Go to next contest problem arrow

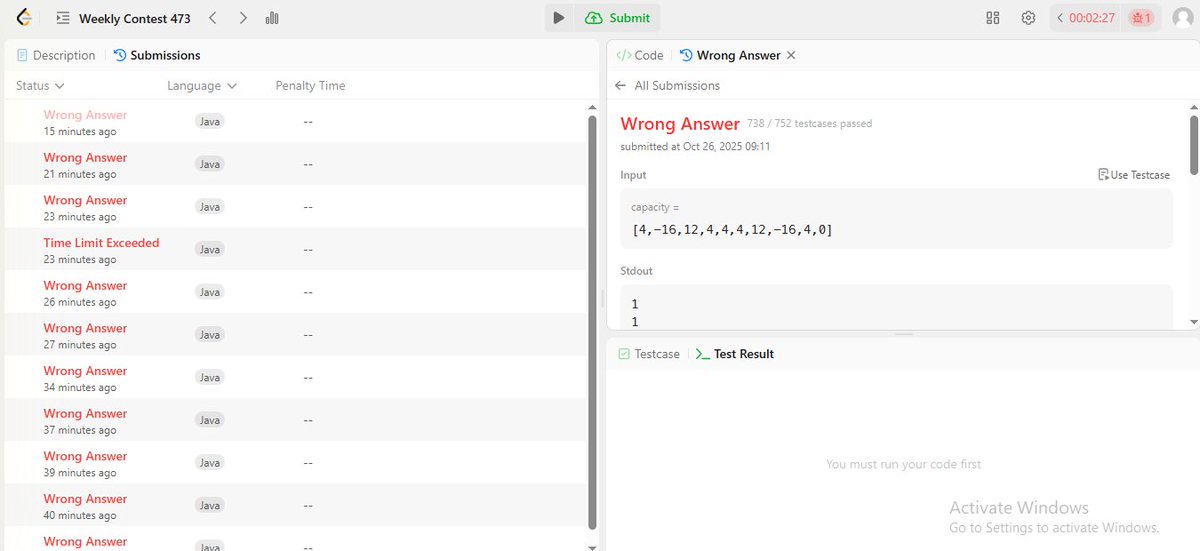pos(243,18)
